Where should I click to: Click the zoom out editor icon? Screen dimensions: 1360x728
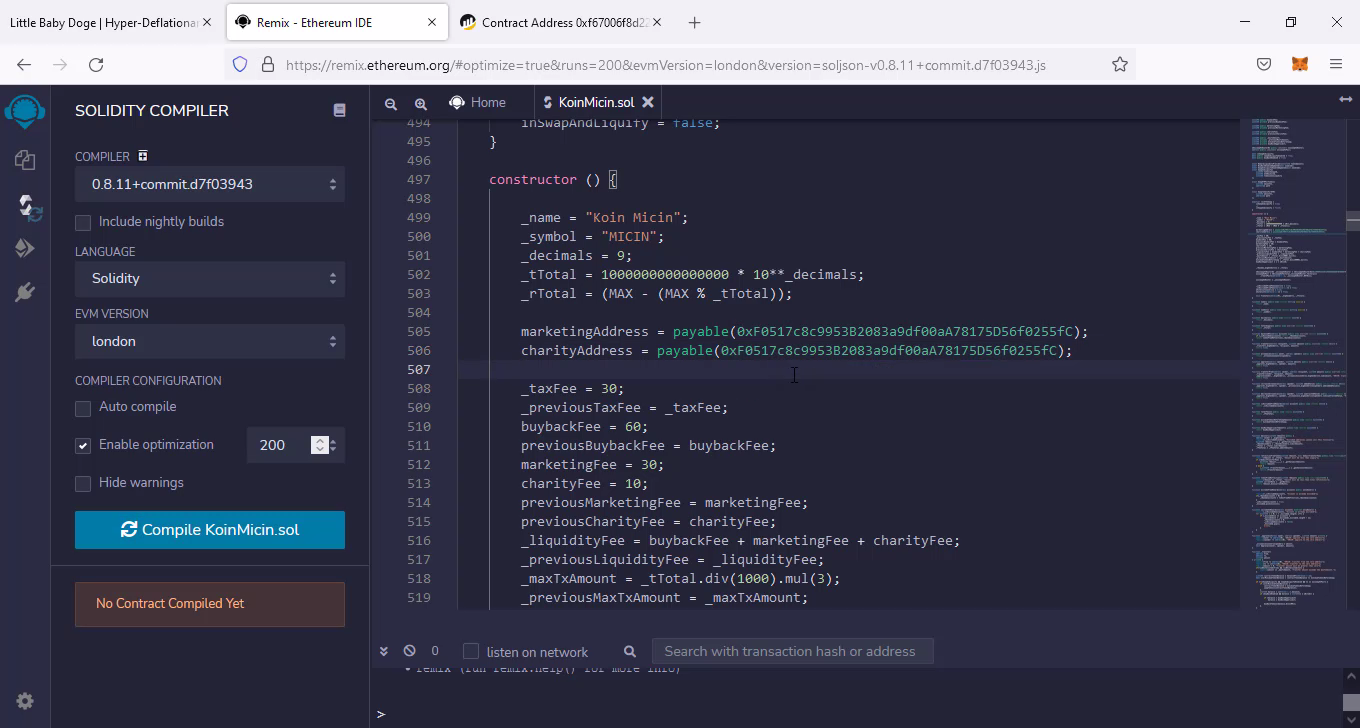(x=391, y=103)
